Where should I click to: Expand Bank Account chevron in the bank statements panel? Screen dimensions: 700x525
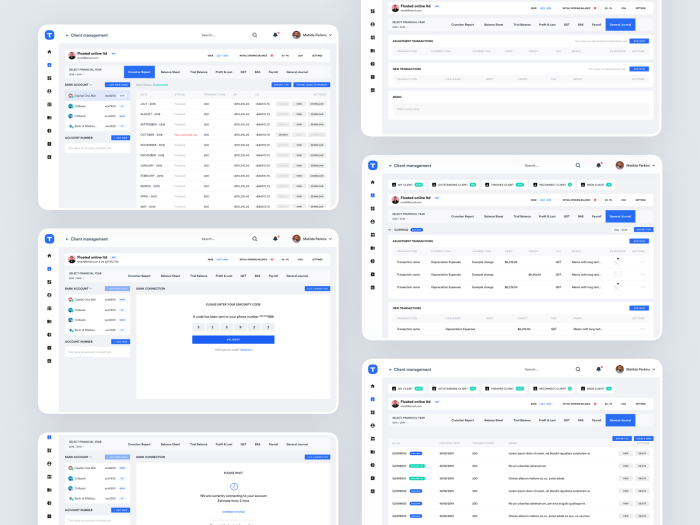click(x=91, y=85)
